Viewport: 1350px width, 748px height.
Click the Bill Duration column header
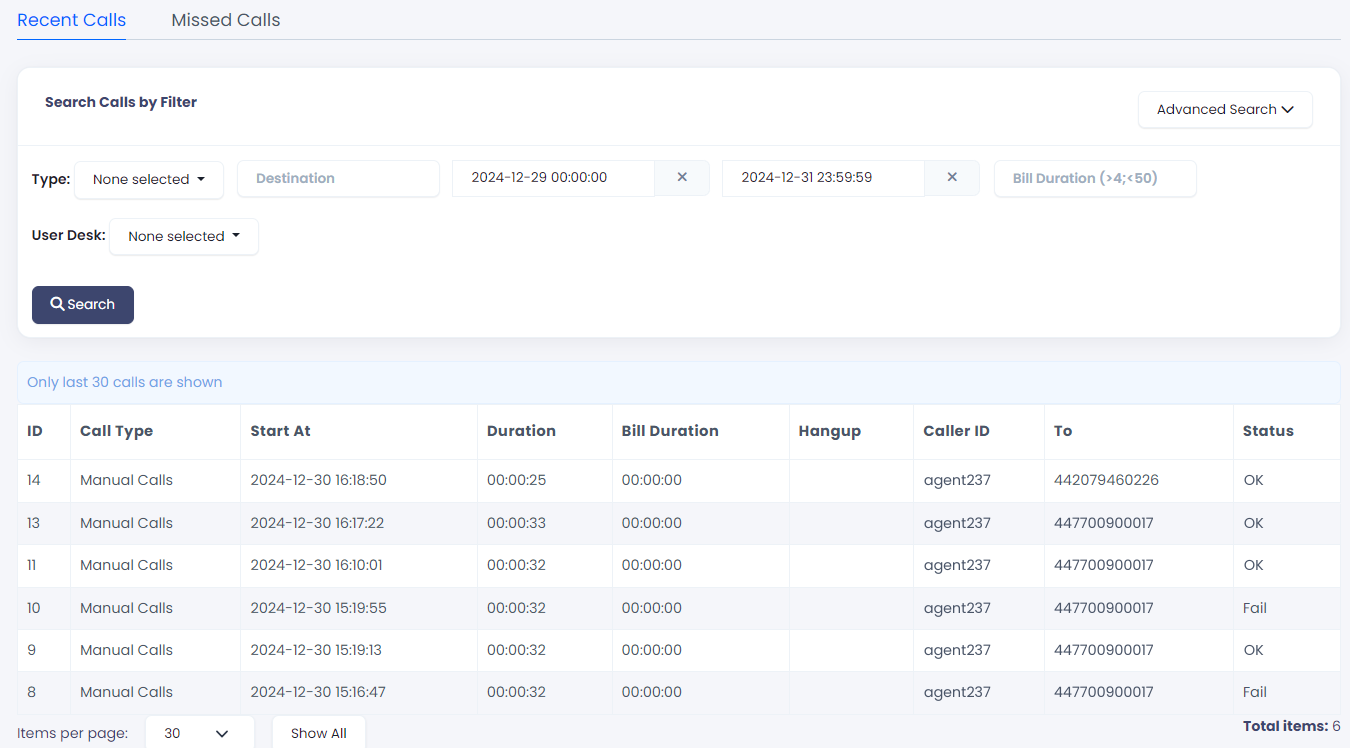point(670,431)
